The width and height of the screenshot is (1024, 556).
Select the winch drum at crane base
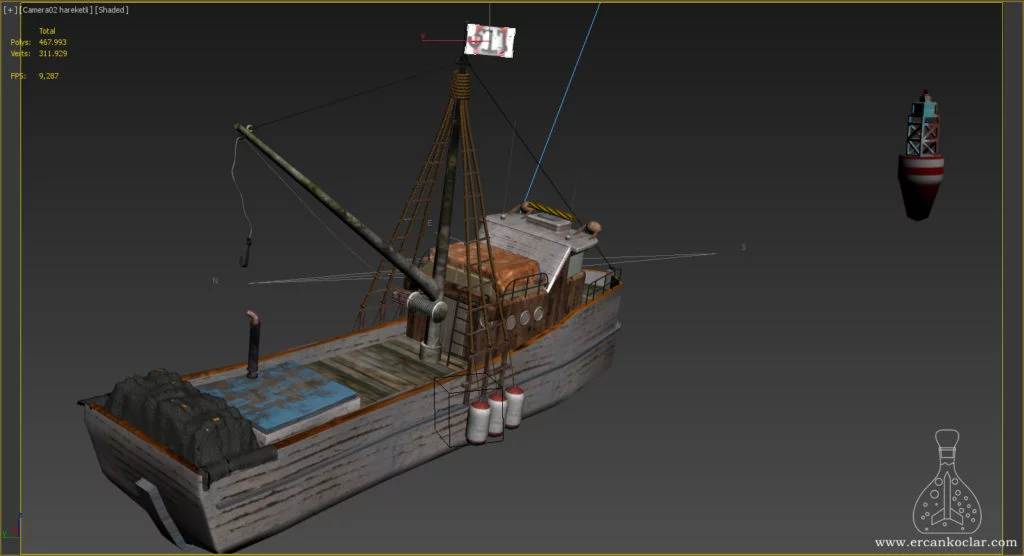pos(426,306)
